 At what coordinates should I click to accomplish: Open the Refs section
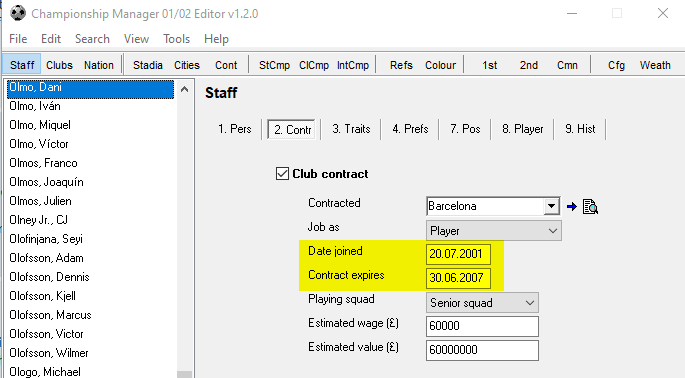tap(401, 65)
